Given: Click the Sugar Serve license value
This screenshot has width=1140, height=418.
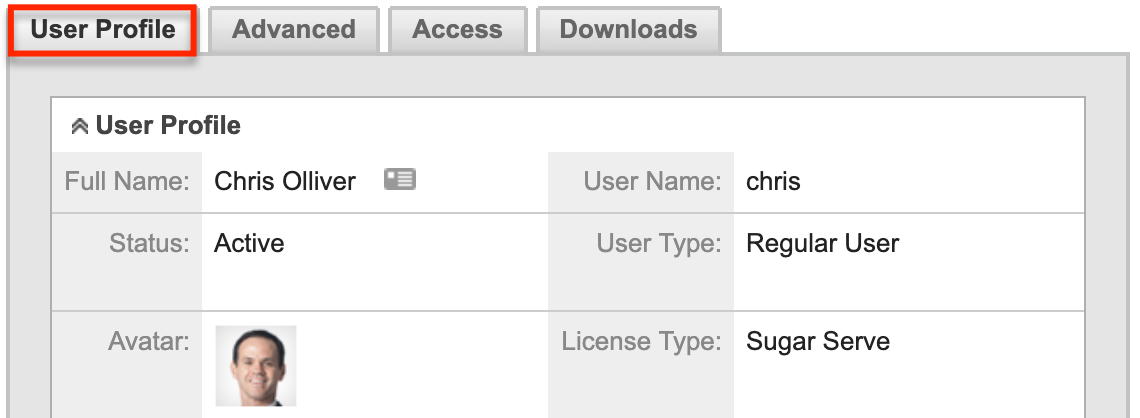Looking at the screenshot, I should [817, 342].
